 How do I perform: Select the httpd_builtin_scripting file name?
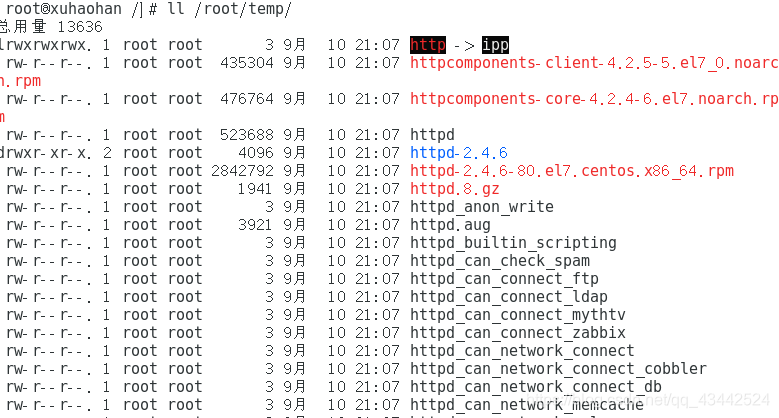click(x=513, y=243)
